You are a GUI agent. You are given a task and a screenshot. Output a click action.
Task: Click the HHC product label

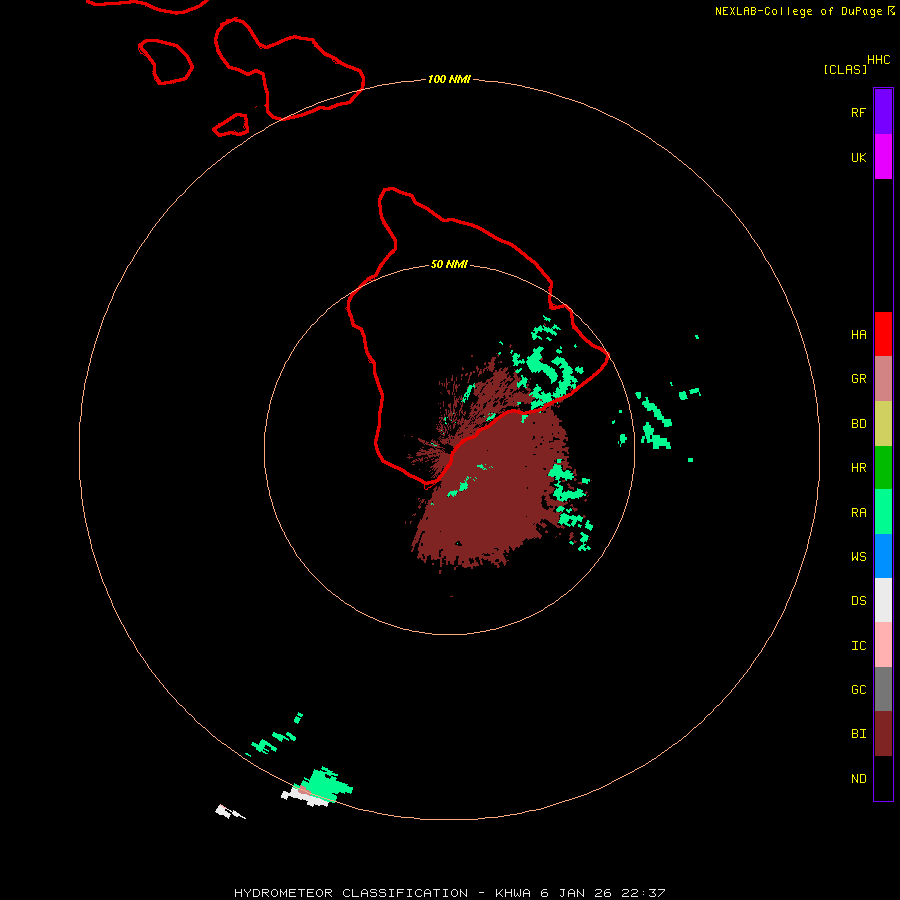[x=878, y=59]
